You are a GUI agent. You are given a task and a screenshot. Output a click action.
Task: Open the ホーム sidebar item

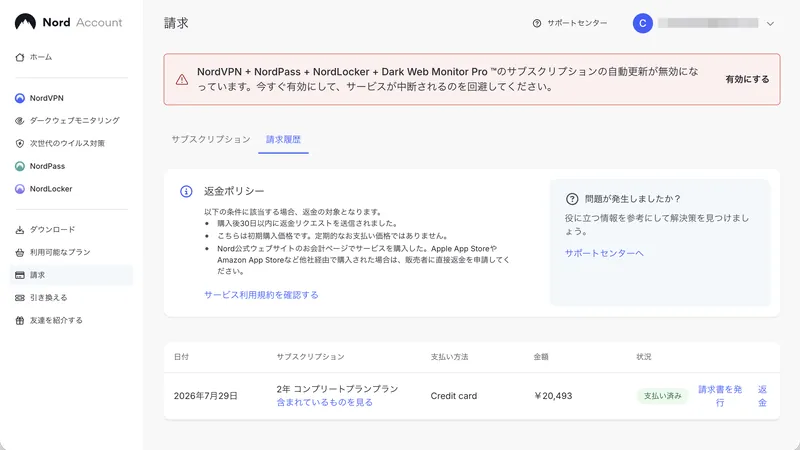pyautogui.click(x=71, y=57)
